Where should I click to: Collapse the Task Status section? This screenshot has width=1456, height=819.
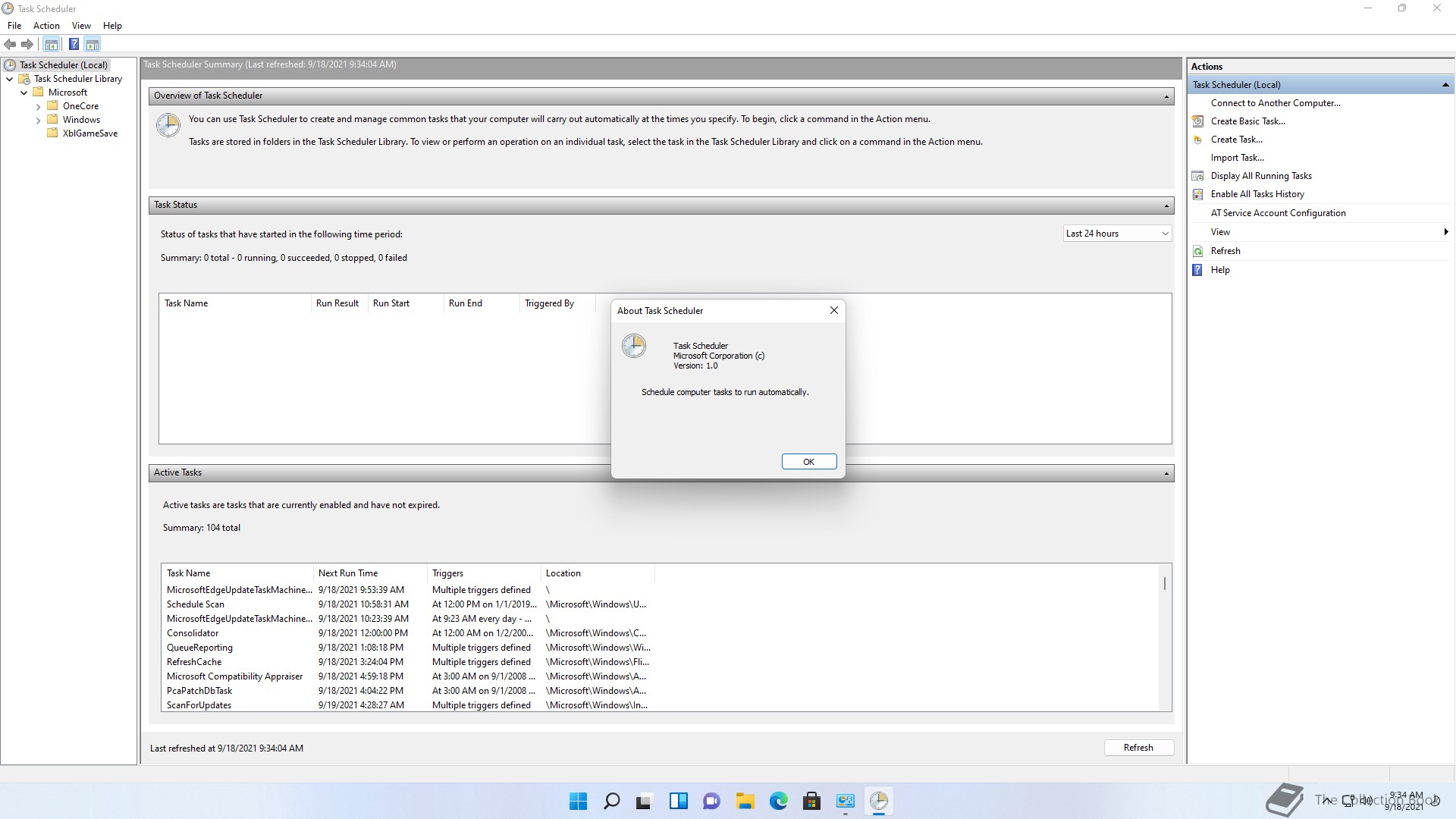pyautogui.click(x=1166, y=206)
